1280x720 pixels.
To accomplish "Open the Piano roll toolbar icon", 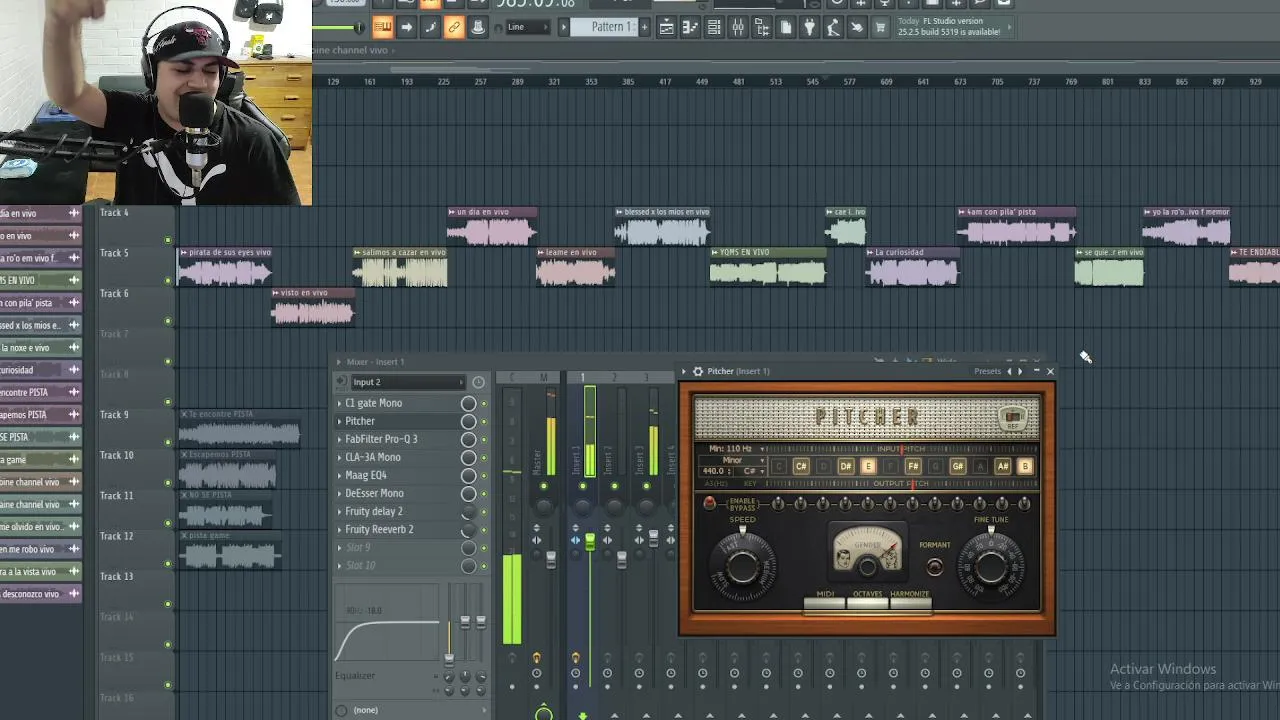I will tap(690, 28).
